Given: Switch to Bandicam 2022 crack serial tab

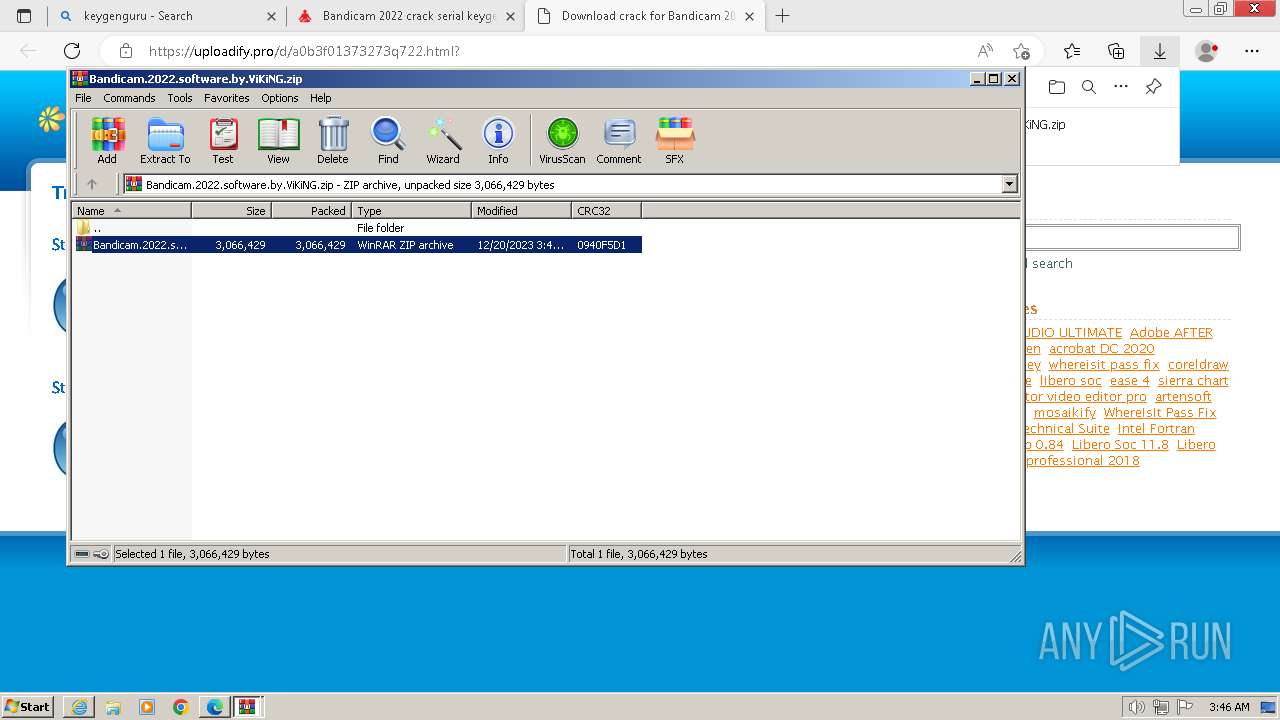Looking at the screenshot, I should [407, 16].
